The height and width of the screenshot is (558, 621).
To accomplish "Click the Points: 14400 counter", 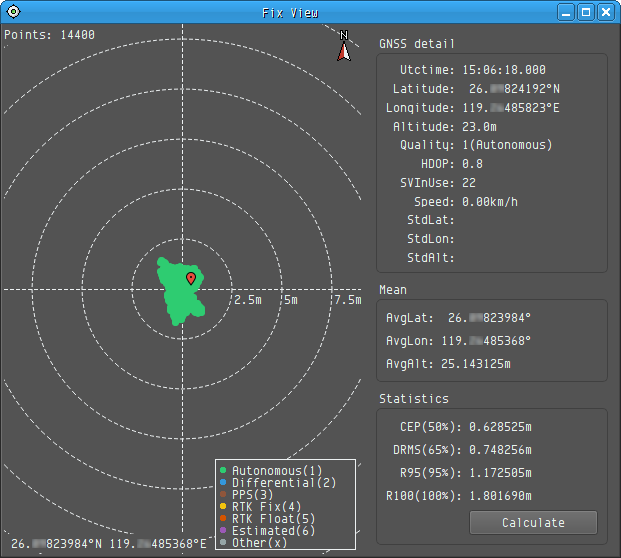I will coord(50,35).
